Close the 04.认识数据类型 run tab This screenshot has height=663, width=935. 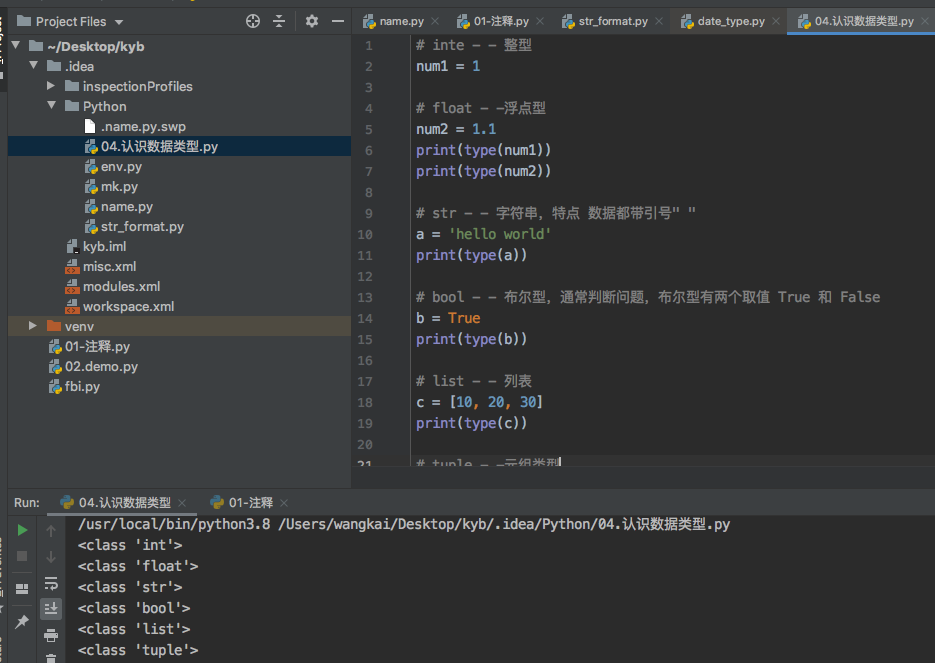(x=182, y=503)
